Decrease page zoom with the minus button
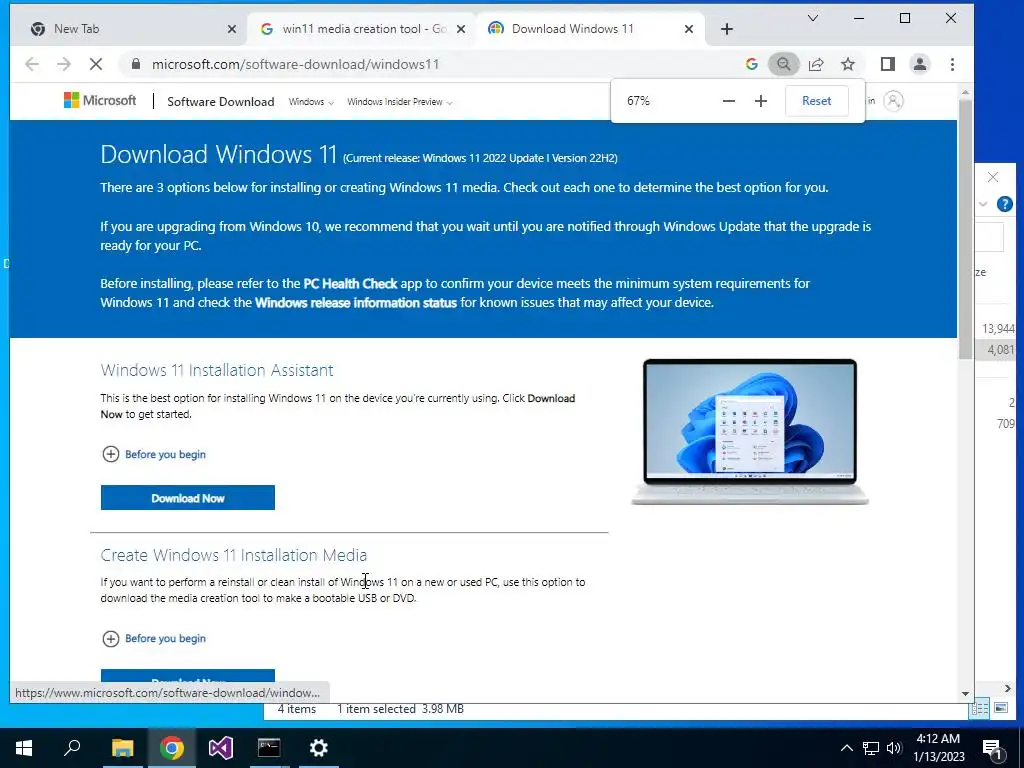The image size is (1024, 768). 729,101
